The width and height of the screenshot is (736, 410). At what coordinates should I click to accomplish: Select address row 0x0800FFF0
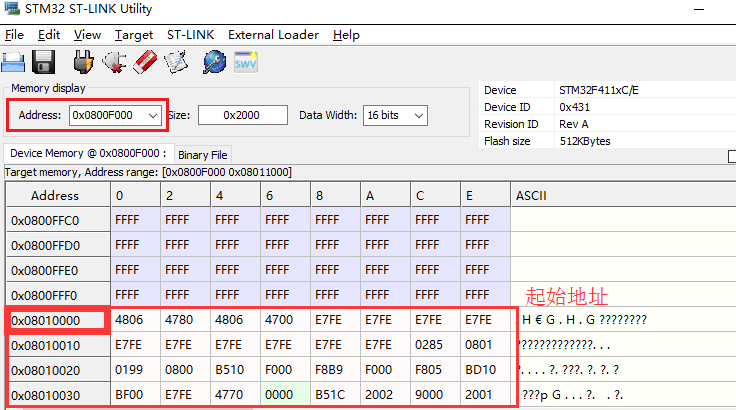pos(58,295)
